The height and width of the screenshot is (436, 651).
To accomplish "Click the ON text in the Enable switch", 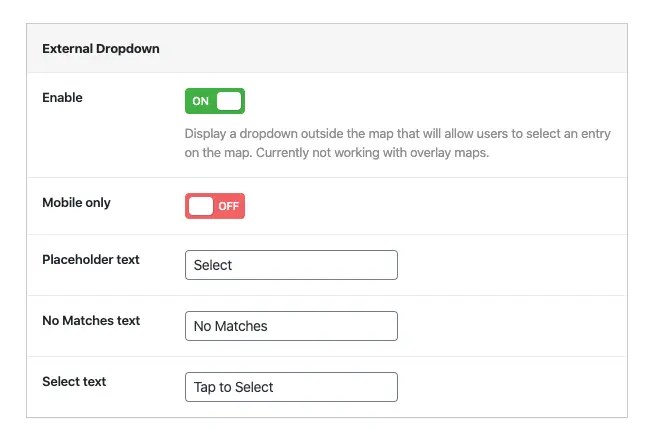I will pos(201,102).
